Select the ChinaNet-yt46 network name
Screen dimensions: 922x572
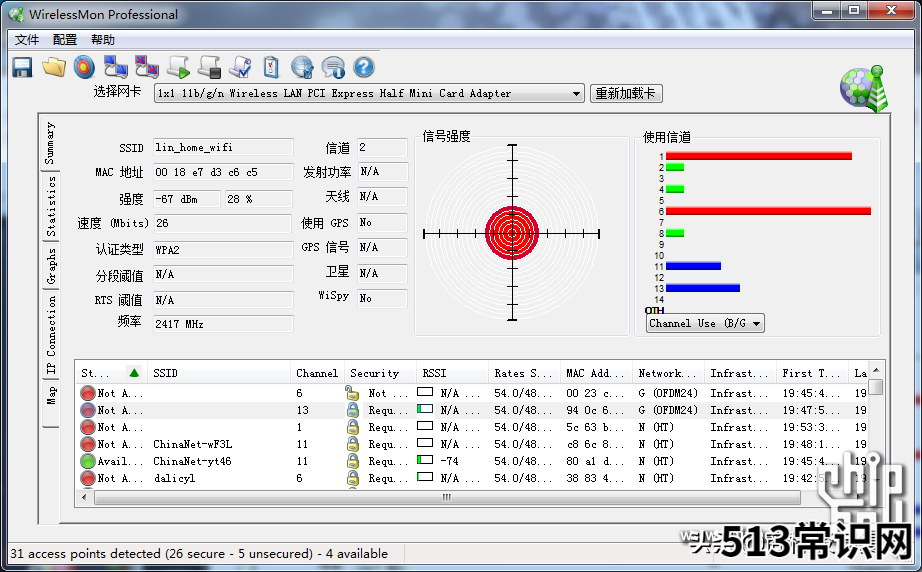[192, 461]
